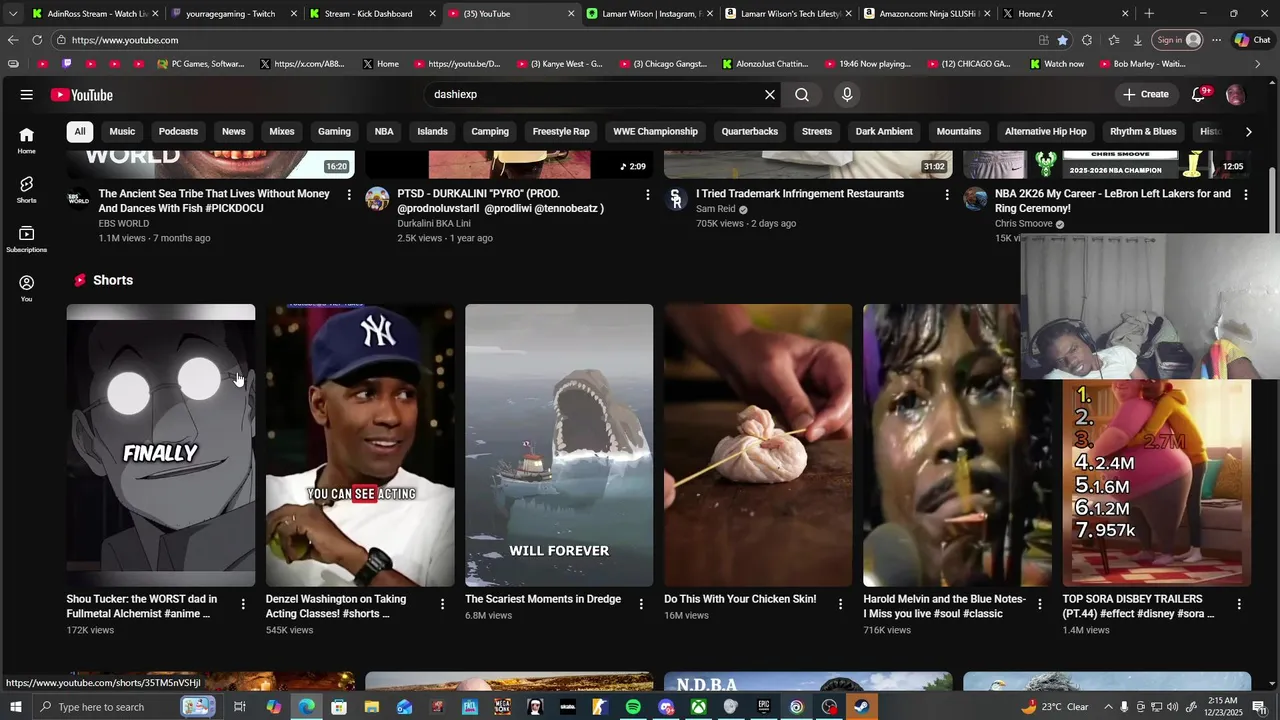
Task: Open YouTube notifications bell
Action: [x=1199, y=95]
